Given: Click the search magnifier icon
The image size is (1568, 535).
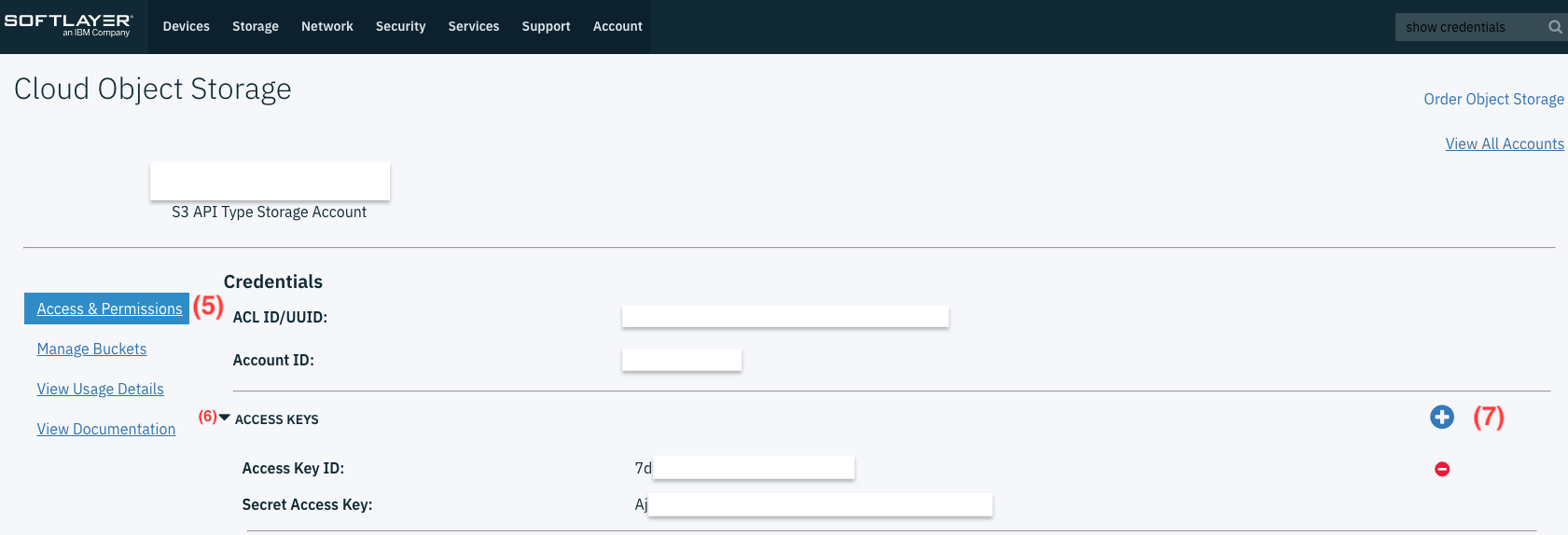Looking at the screenshot, I should [x=1554, y=27].
